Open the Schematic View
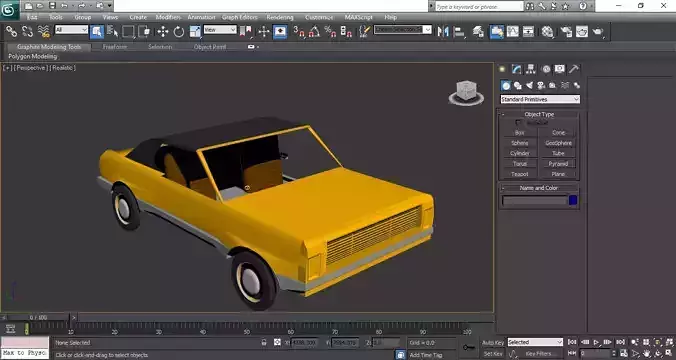This screenshot has height=360, width=676. (529, 31)
